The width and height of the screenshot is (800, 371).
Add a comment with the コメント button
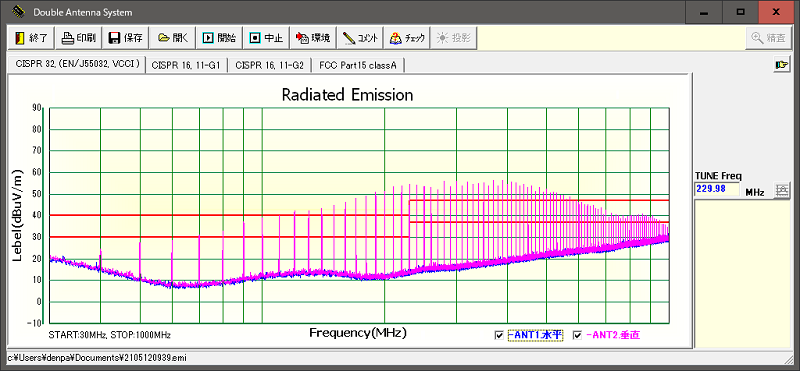click(x=360, y=38)
